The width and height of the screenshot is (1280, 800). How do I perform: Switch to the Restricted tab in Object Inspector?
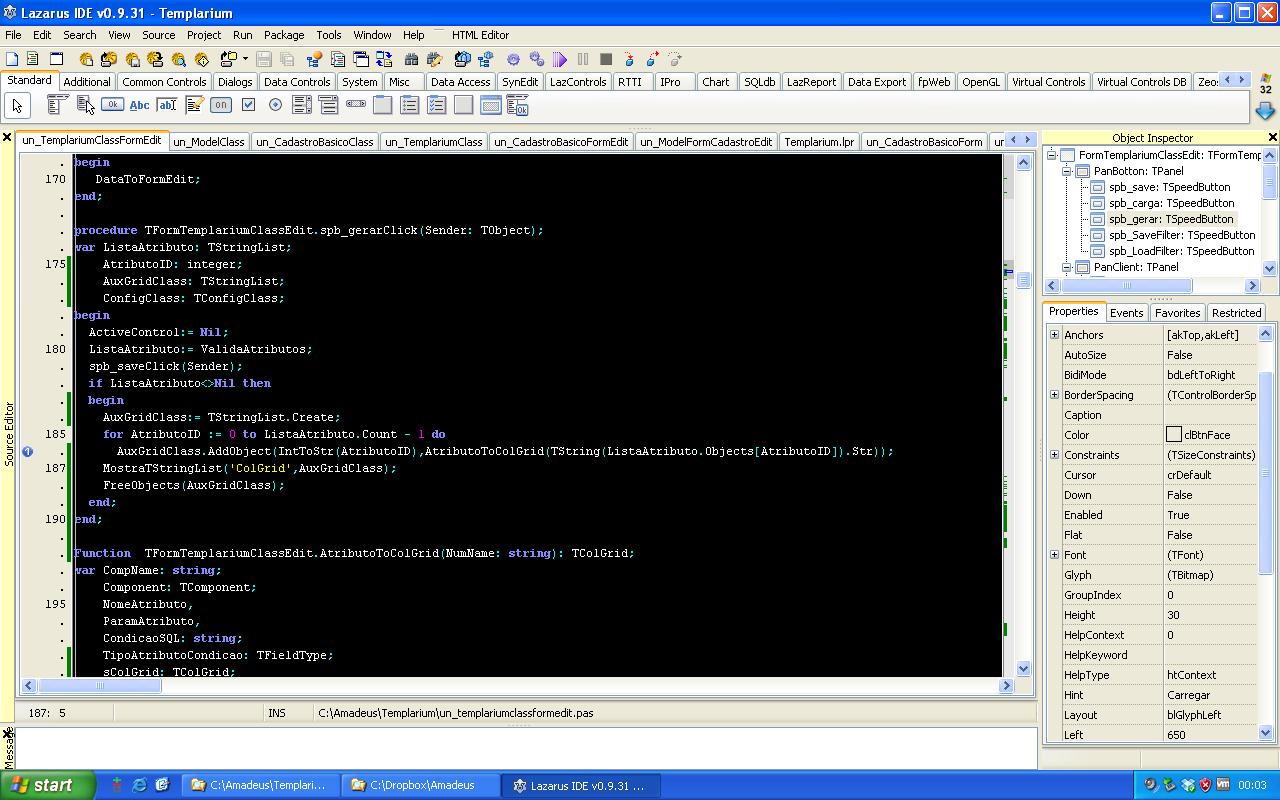pos(1236,313)
